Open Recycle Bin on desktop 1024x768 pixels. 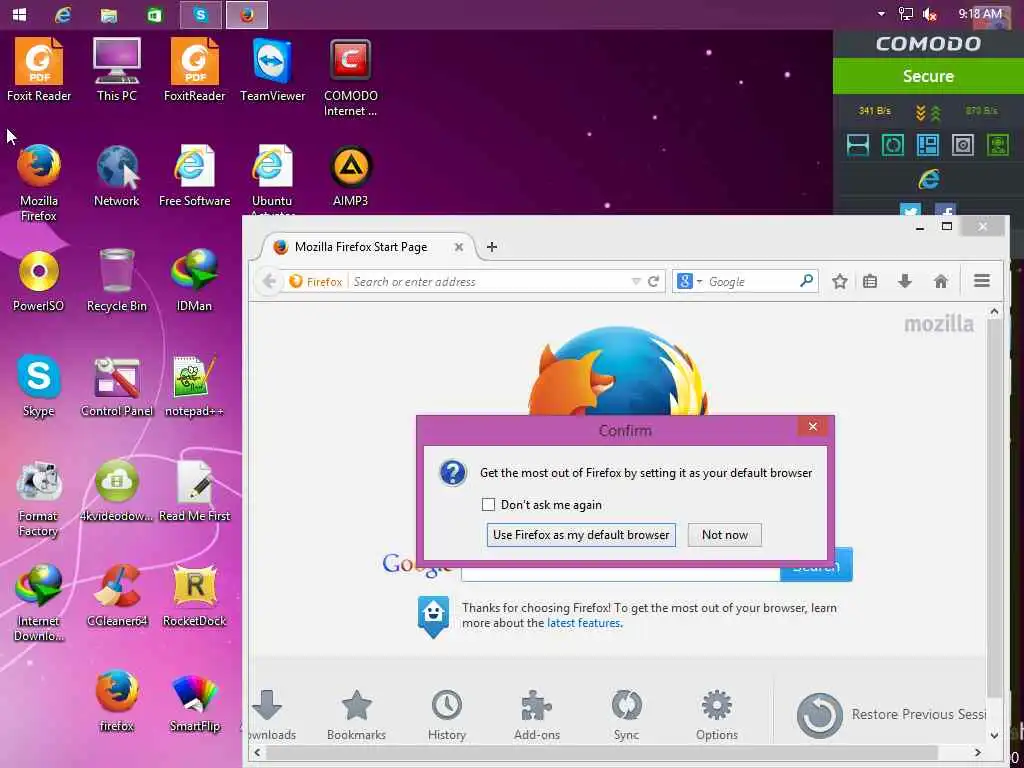click(116, 281)
